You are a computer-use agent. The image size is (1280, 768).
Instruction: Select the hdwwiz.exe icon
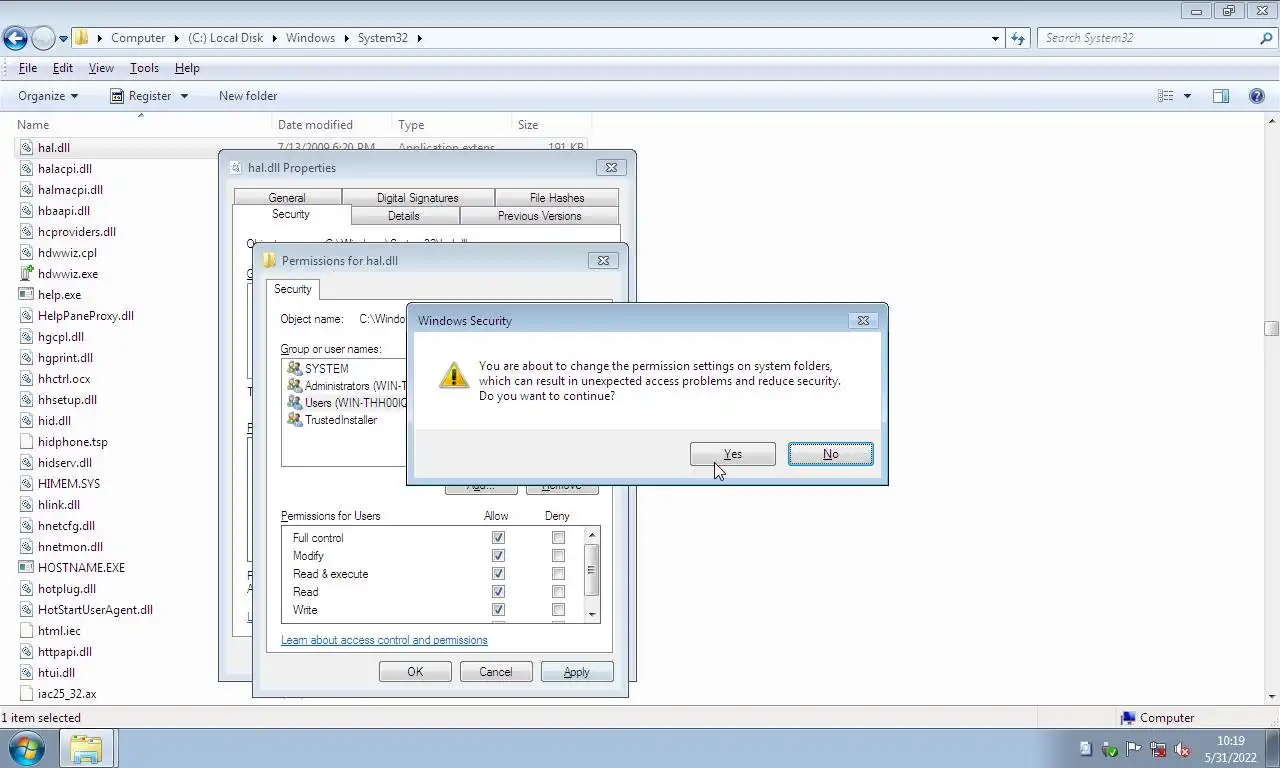[x=27, y=274]
